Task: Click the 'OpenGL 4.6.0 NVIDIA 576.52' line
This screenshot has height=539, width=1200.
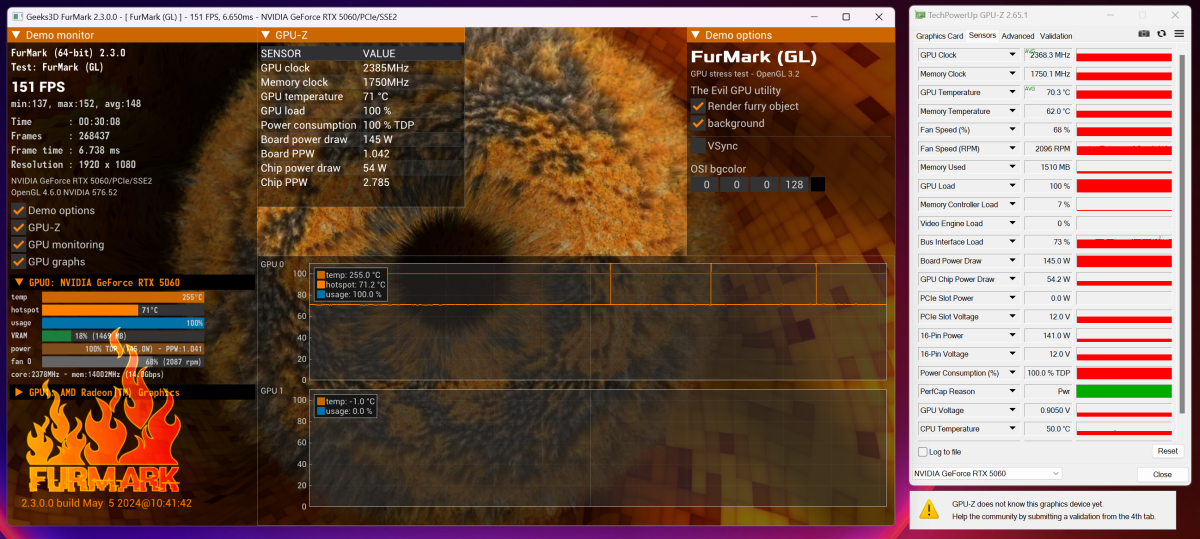Action: tap(64, 191)
